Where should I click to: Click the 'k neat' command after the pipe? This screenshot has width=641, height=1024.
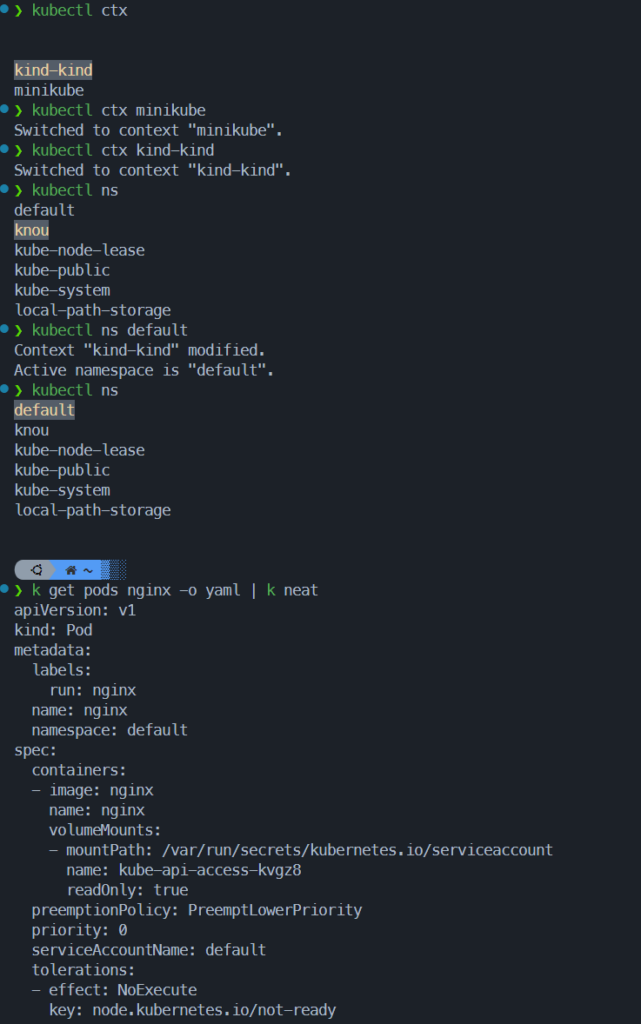coord(292,590)
